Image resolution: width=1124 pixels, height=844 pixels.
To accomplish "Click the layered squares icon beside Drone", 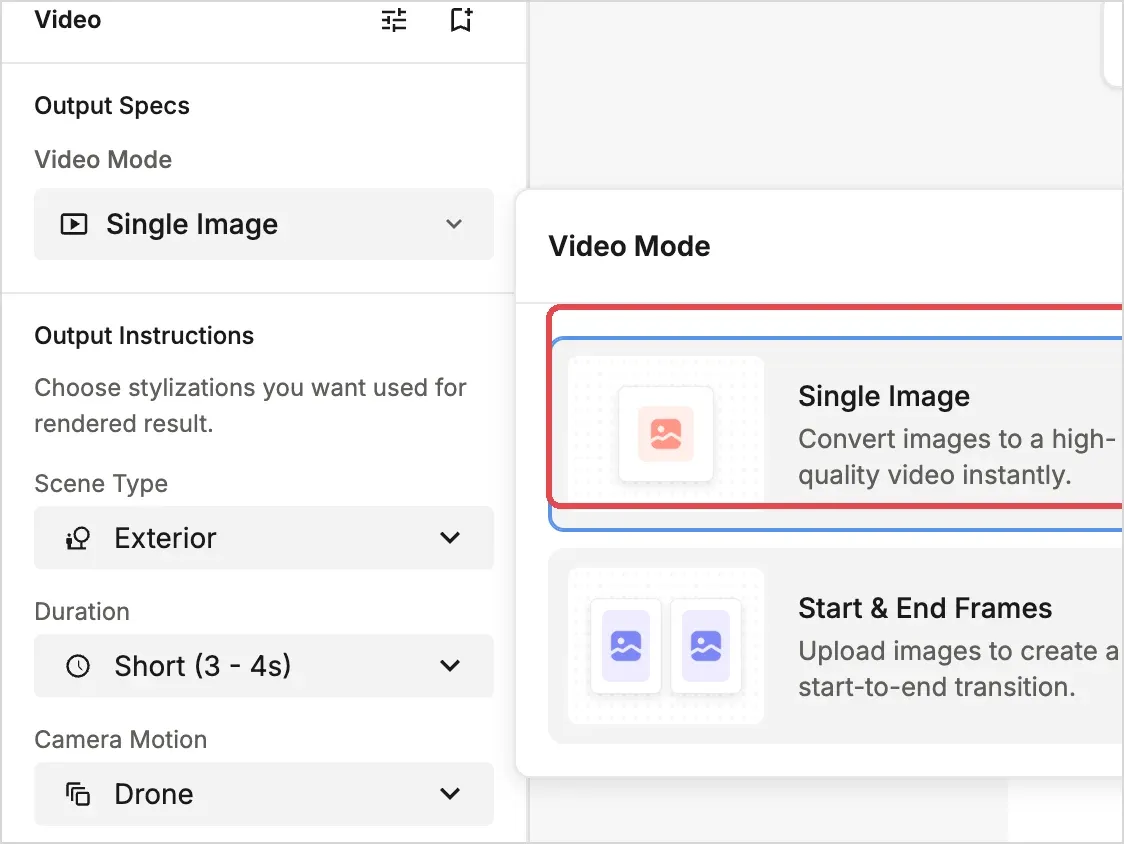I will tap(77, 794).
